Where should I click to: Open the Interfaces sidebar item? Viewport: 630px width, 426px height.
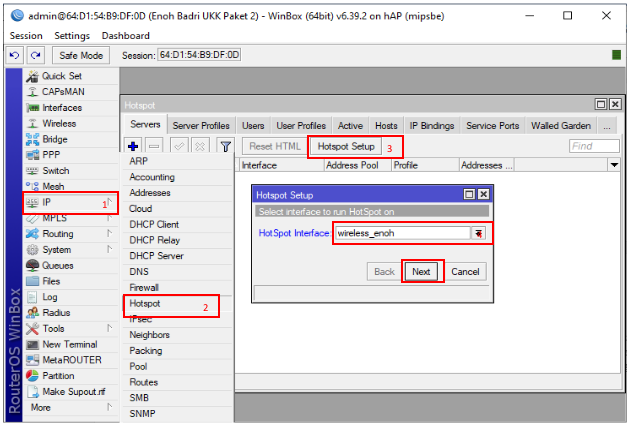pos(71,108)
